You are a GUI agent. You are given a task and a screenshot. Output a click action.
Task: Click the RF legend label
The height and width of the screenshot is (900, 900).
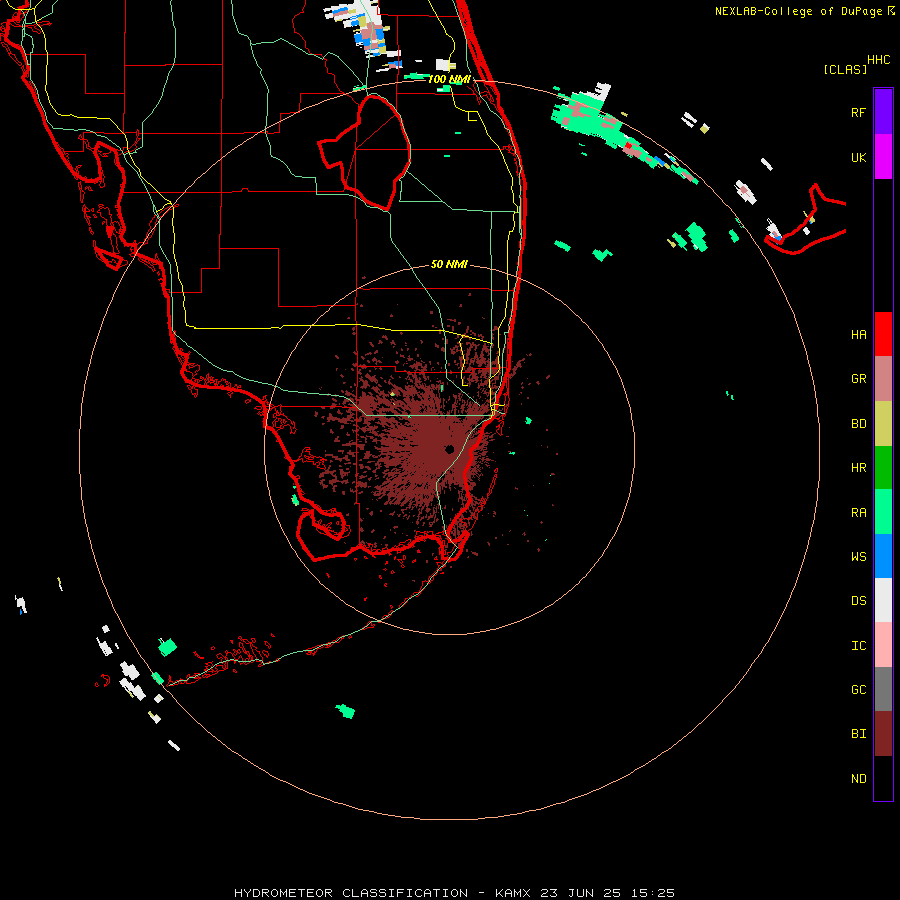click(858, 112)
